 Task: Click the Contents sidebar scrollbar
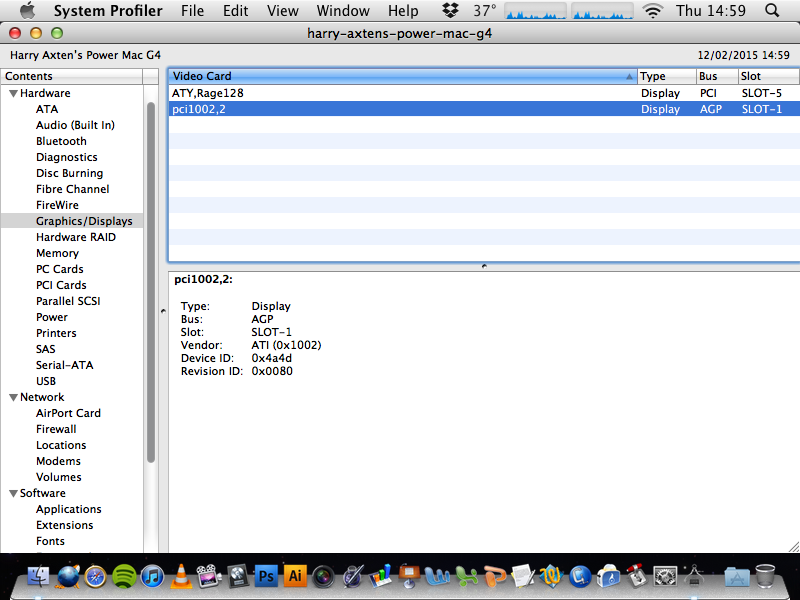coord(151,283)
